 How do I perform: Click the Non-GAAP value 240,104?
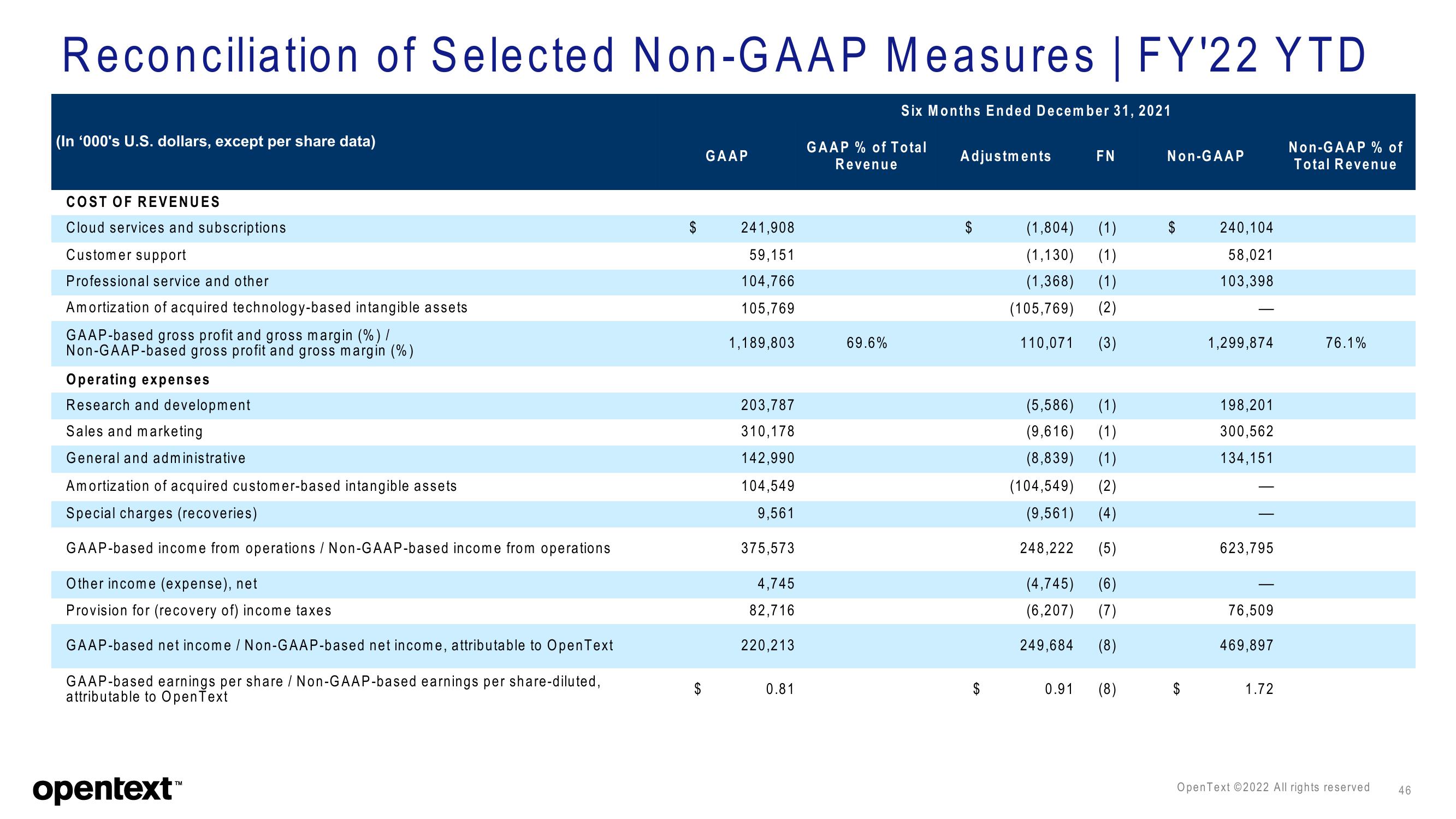pyautogui.click(x=1246, y=228)
